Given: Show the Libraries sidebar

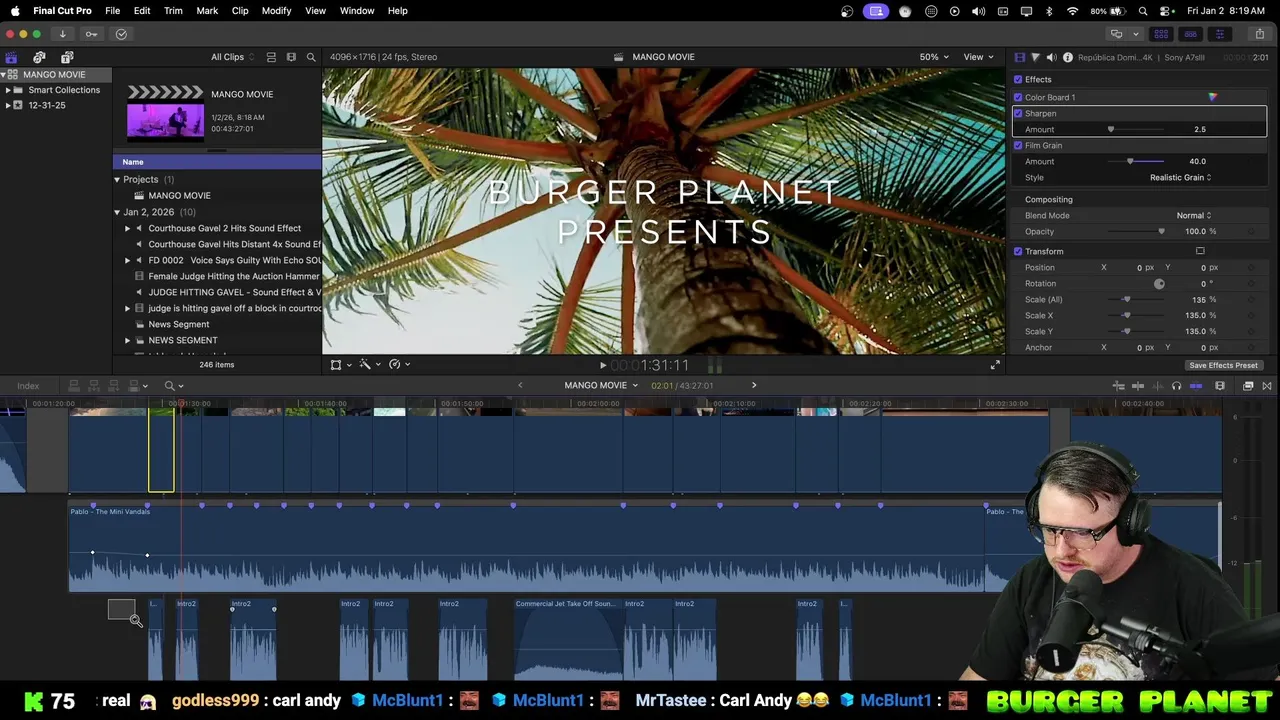Looking at the screenshot, I should click(11, 57).
